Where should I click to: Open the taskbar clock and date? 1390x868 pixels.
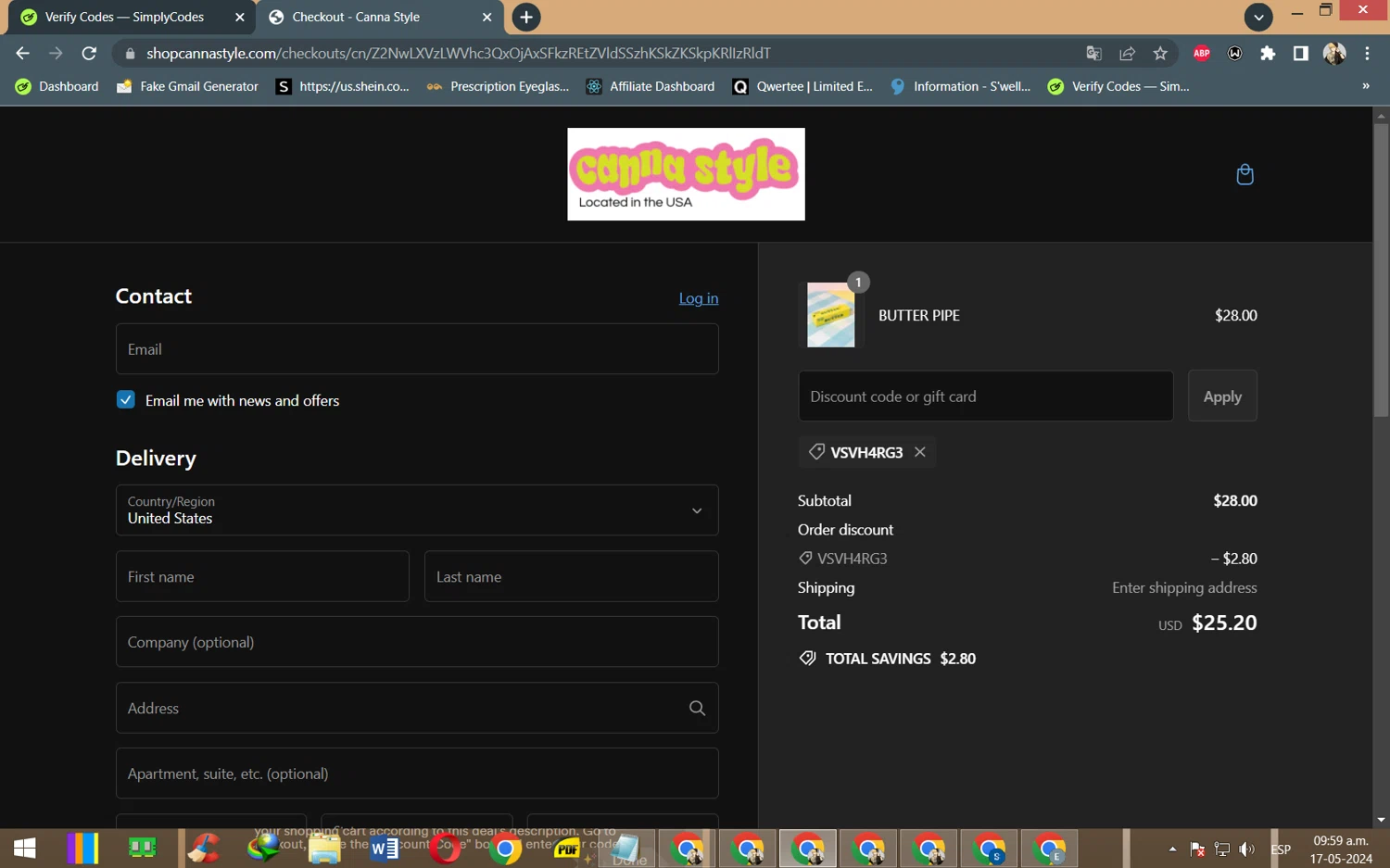click(1341, 849)
